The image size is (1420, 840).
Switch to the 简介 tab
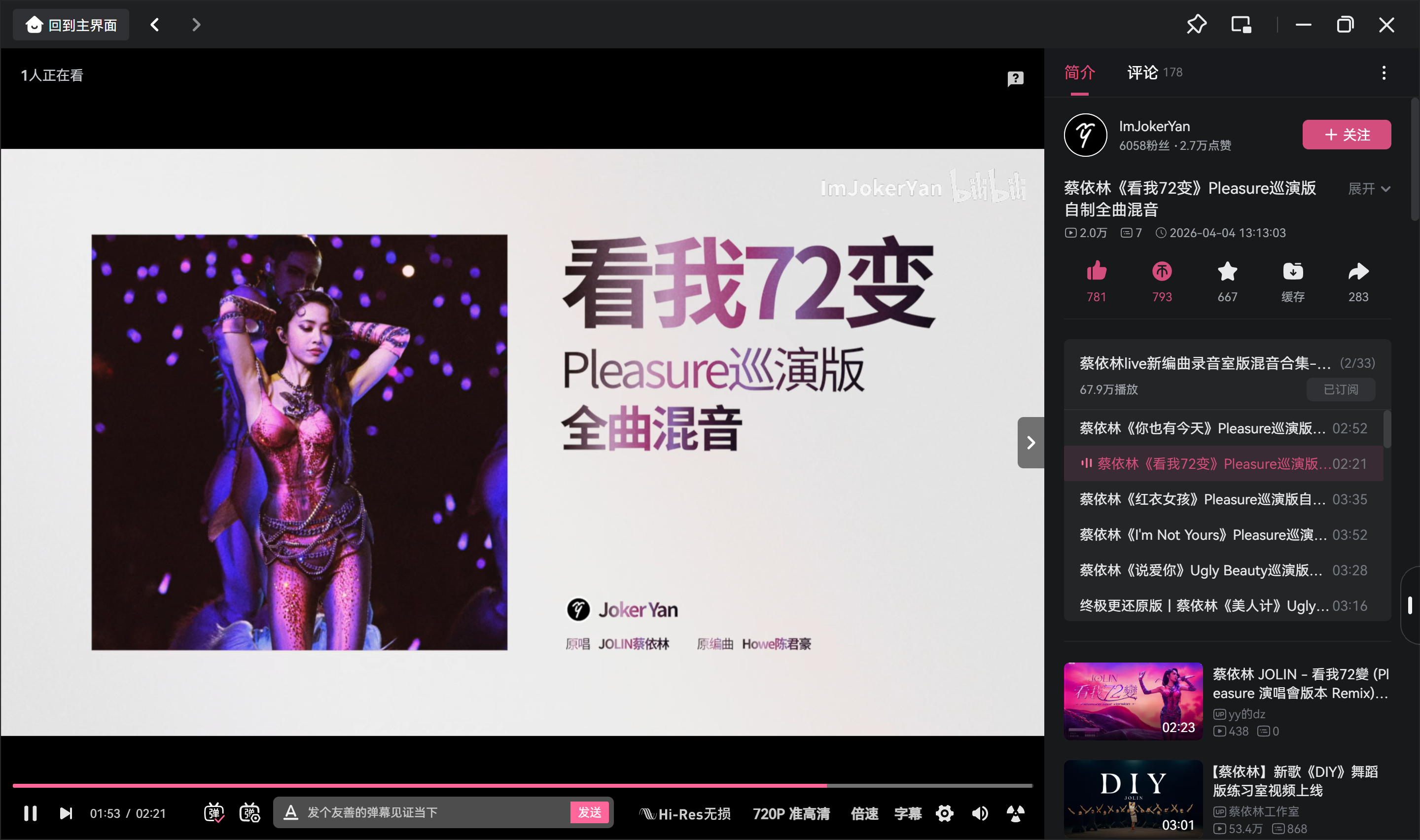click(x=1079, y=72)
